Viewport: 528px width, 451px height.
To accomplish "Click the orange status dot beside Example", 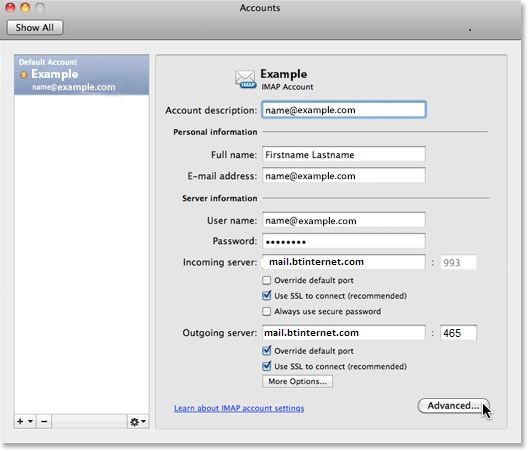I will 24,75.
